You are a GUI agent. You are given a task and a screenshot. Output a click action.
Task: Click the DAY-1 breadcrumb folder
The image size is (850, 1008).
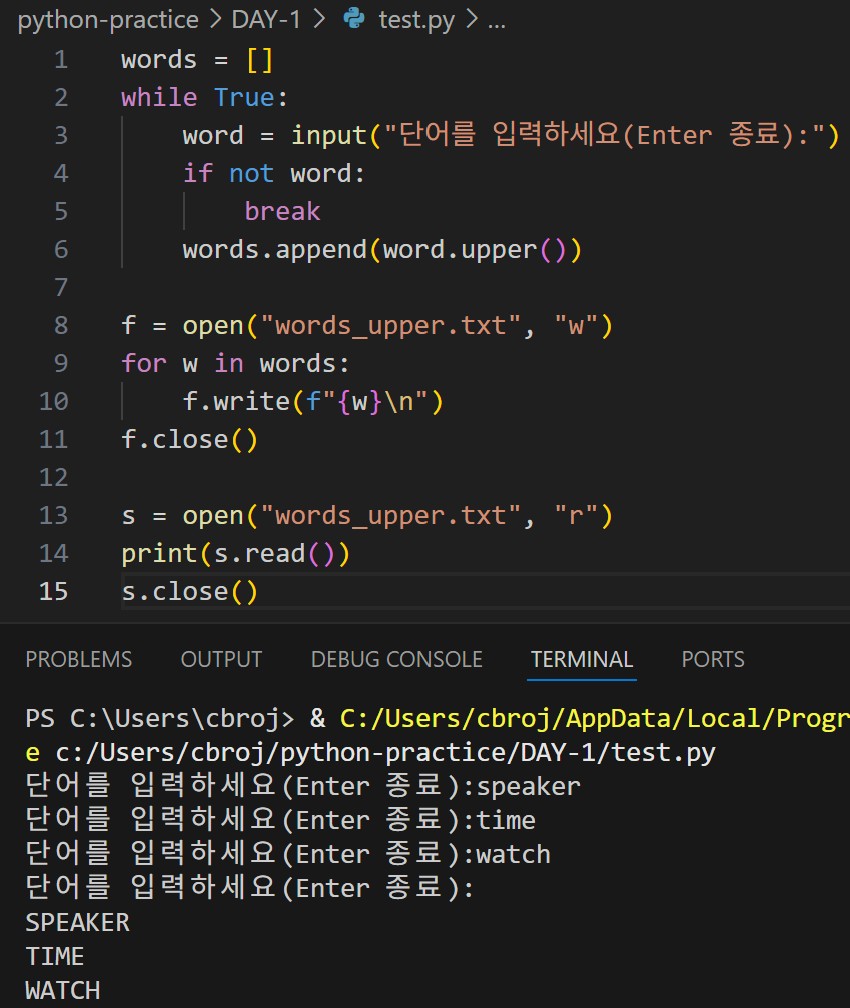(266, 20)
